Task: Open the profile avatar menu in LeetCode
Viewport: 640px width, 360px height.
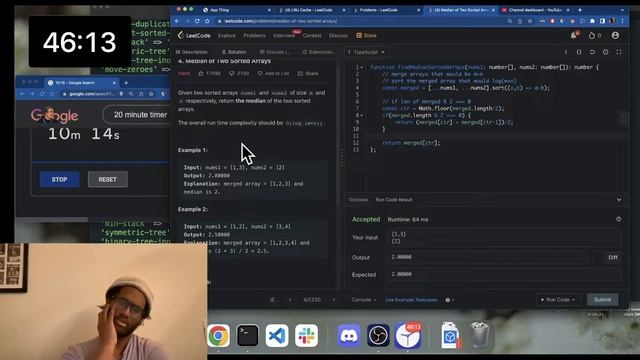Action: pos(615,36)
